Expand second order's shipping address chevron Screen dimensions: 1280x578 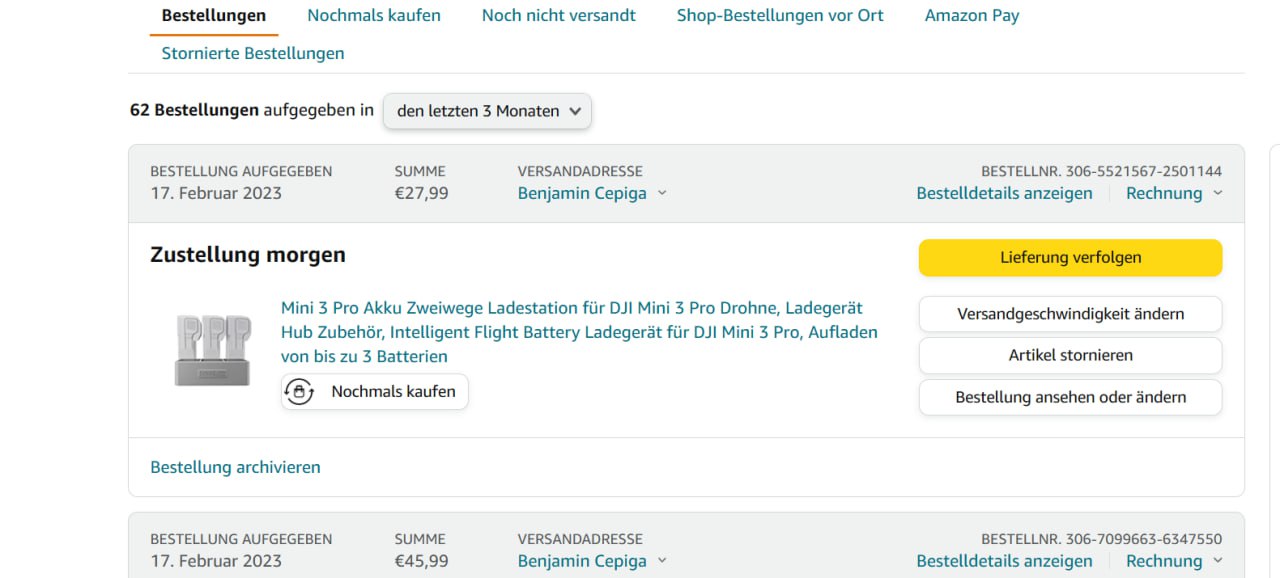(662, 562)
